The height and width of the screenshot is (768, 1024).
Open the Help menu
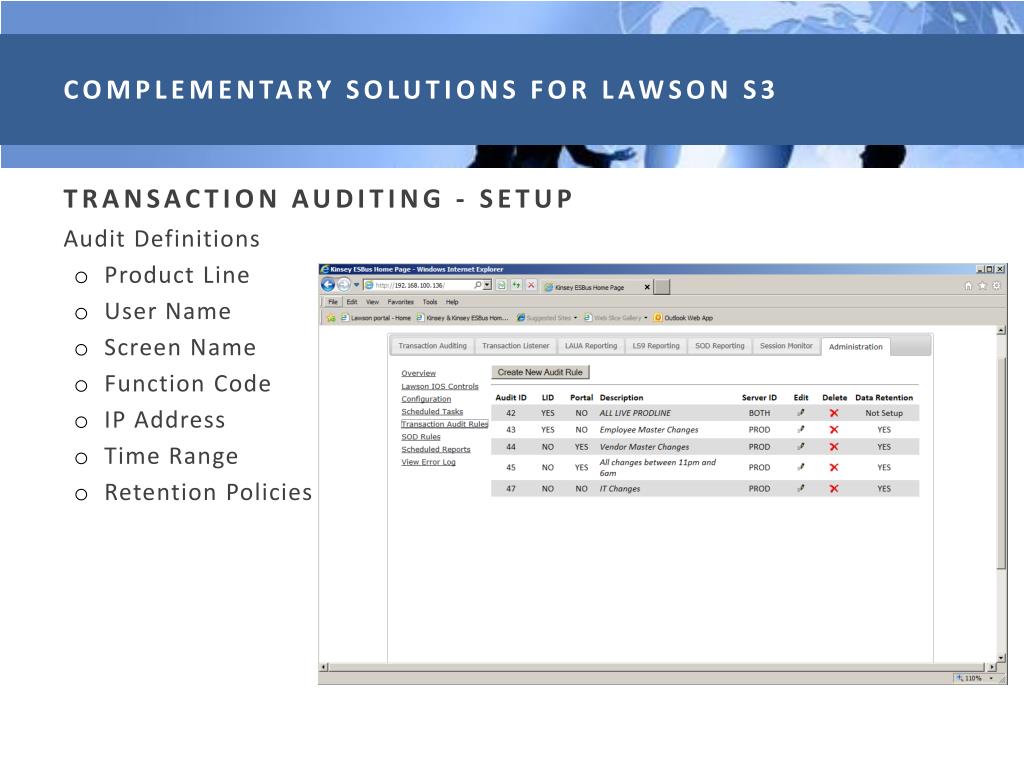tap(452, 302)
